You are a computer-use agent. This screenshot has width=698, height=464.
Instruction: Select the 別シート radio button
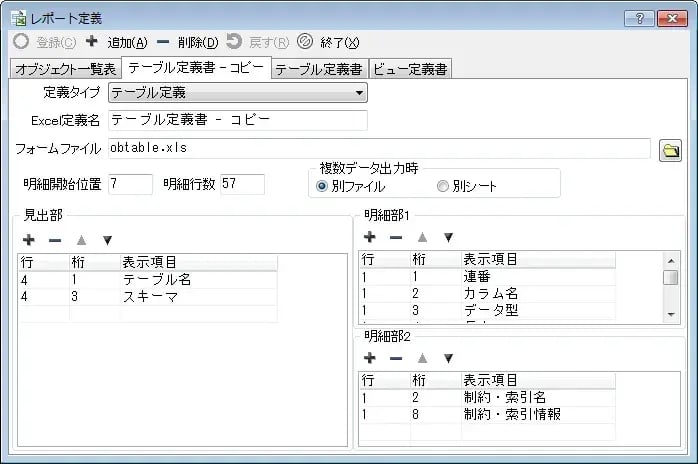[442, 186]
